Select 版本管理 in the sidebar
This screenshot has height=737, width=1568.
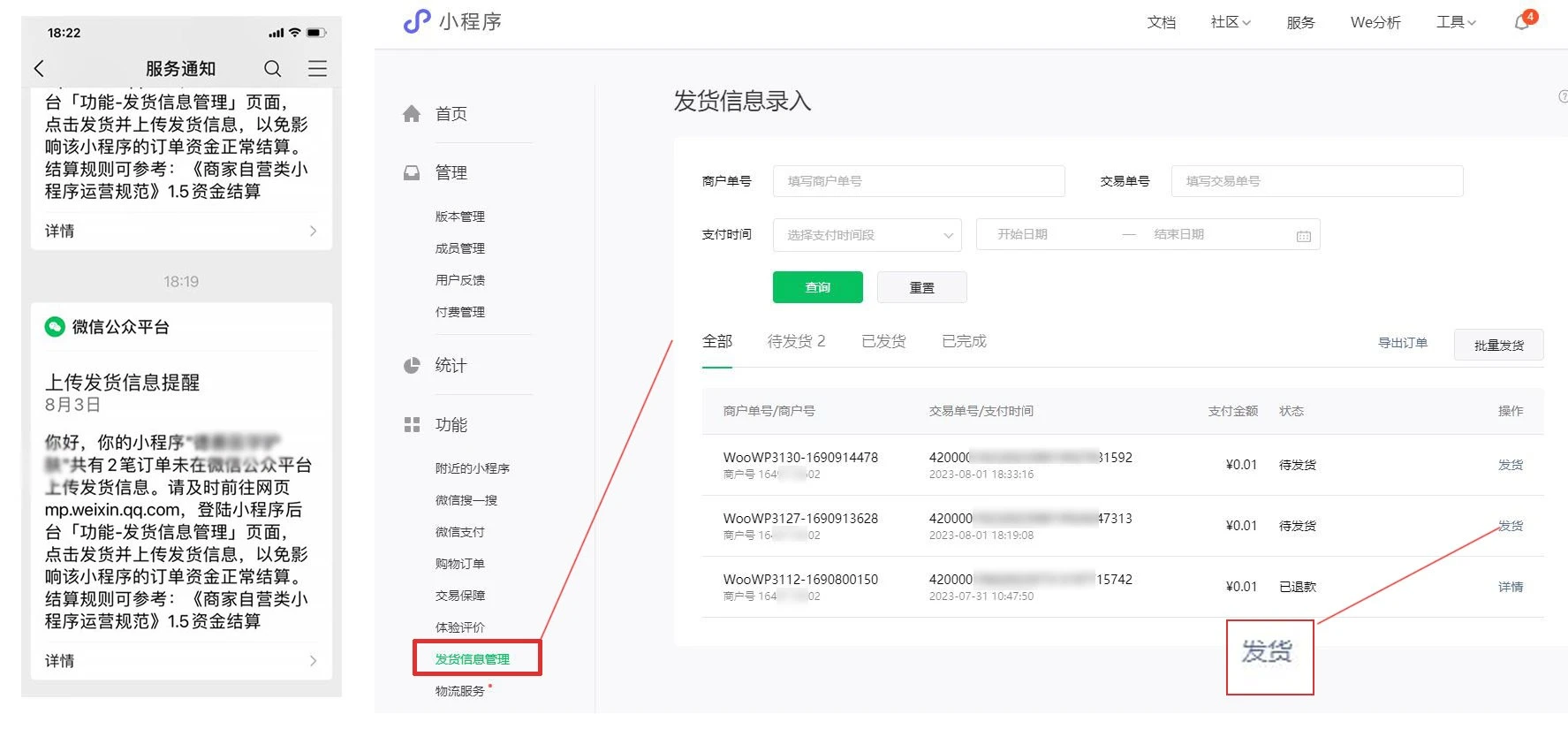pos(460,217)
